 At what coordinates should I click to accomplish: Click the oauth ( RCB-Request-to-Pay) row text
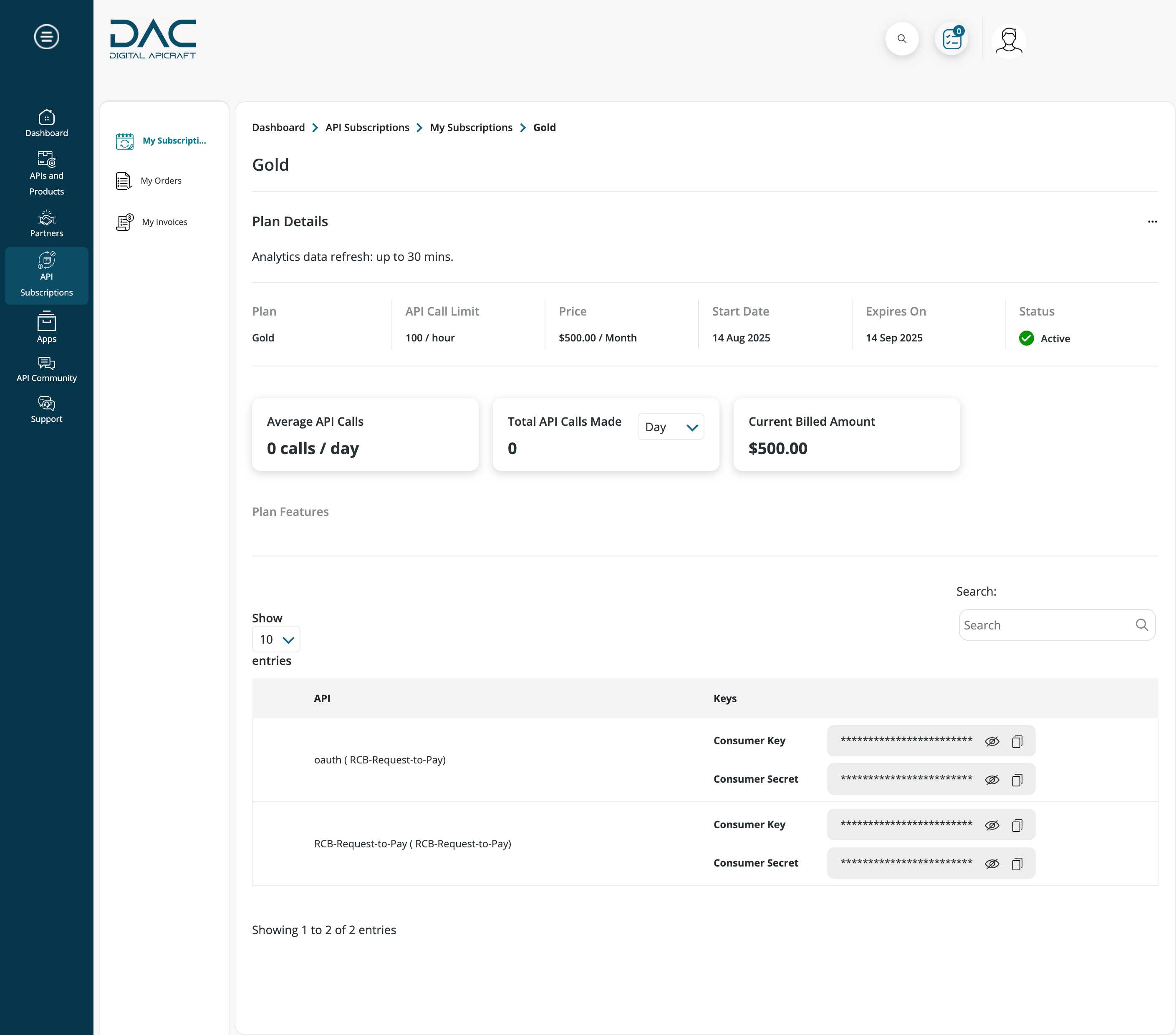pyautogui.click(x=380, y=761)
